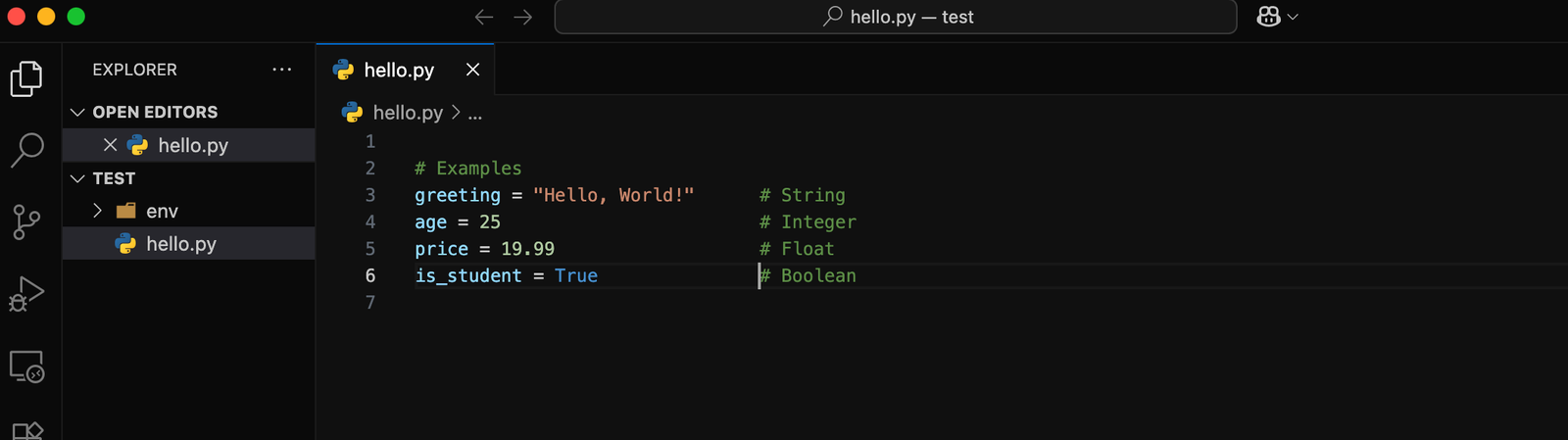This screenshot has height=440, width=1568.
Task: Click the '# Integer' comment
Action: [808, 222]
